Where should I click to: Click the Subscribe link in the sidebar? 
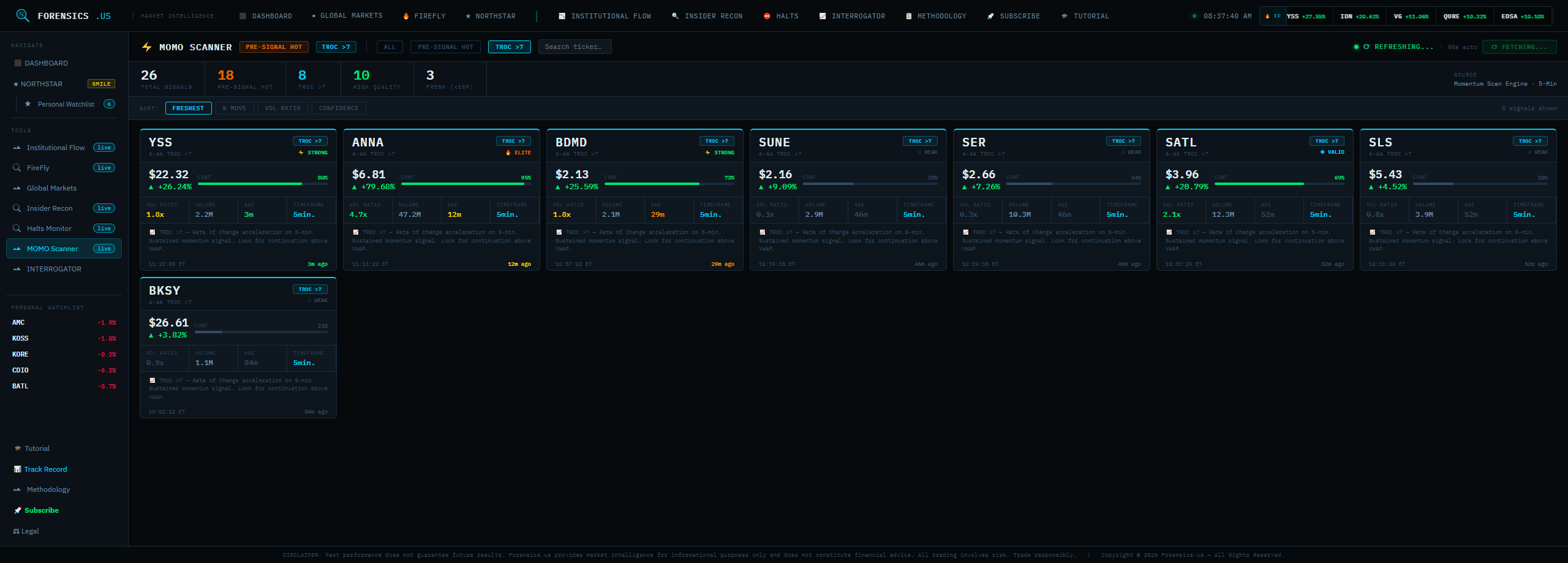pos(40,510)
